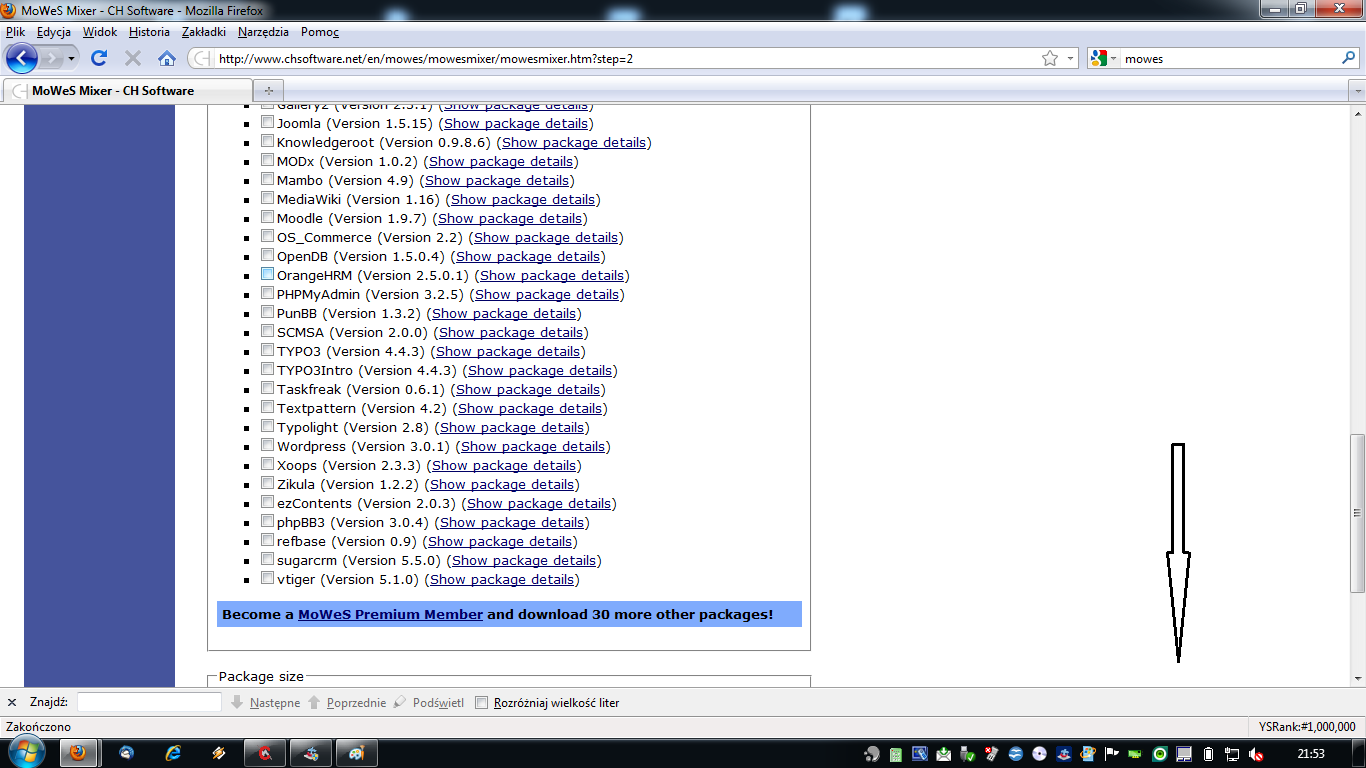Close the find bar with X
1366x768 pixels.
pyautogui.click(x=12, y=702)
